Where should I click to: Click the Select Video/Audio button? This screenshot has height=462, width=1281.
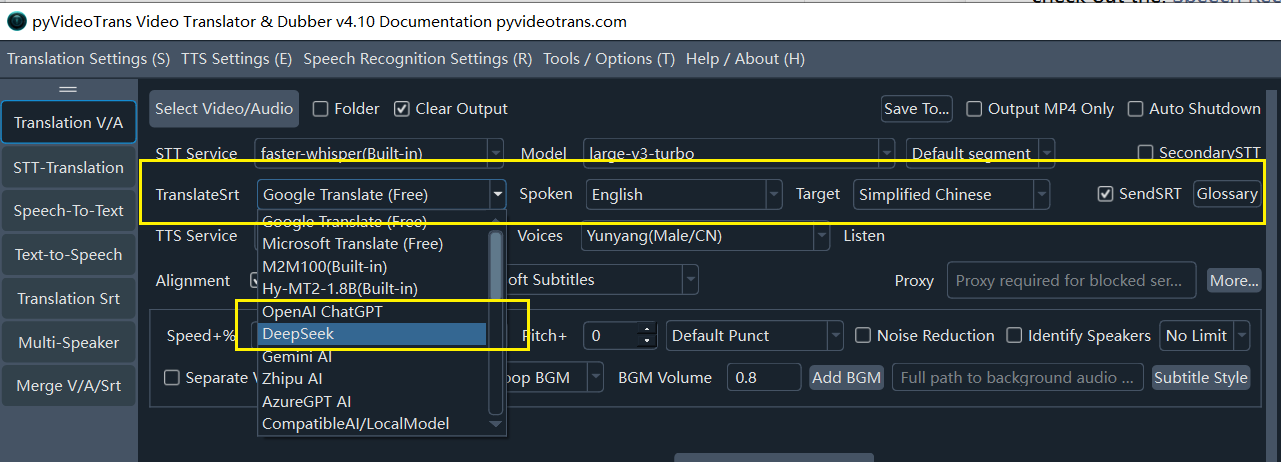pyautogui.click(x=224, y=109)
